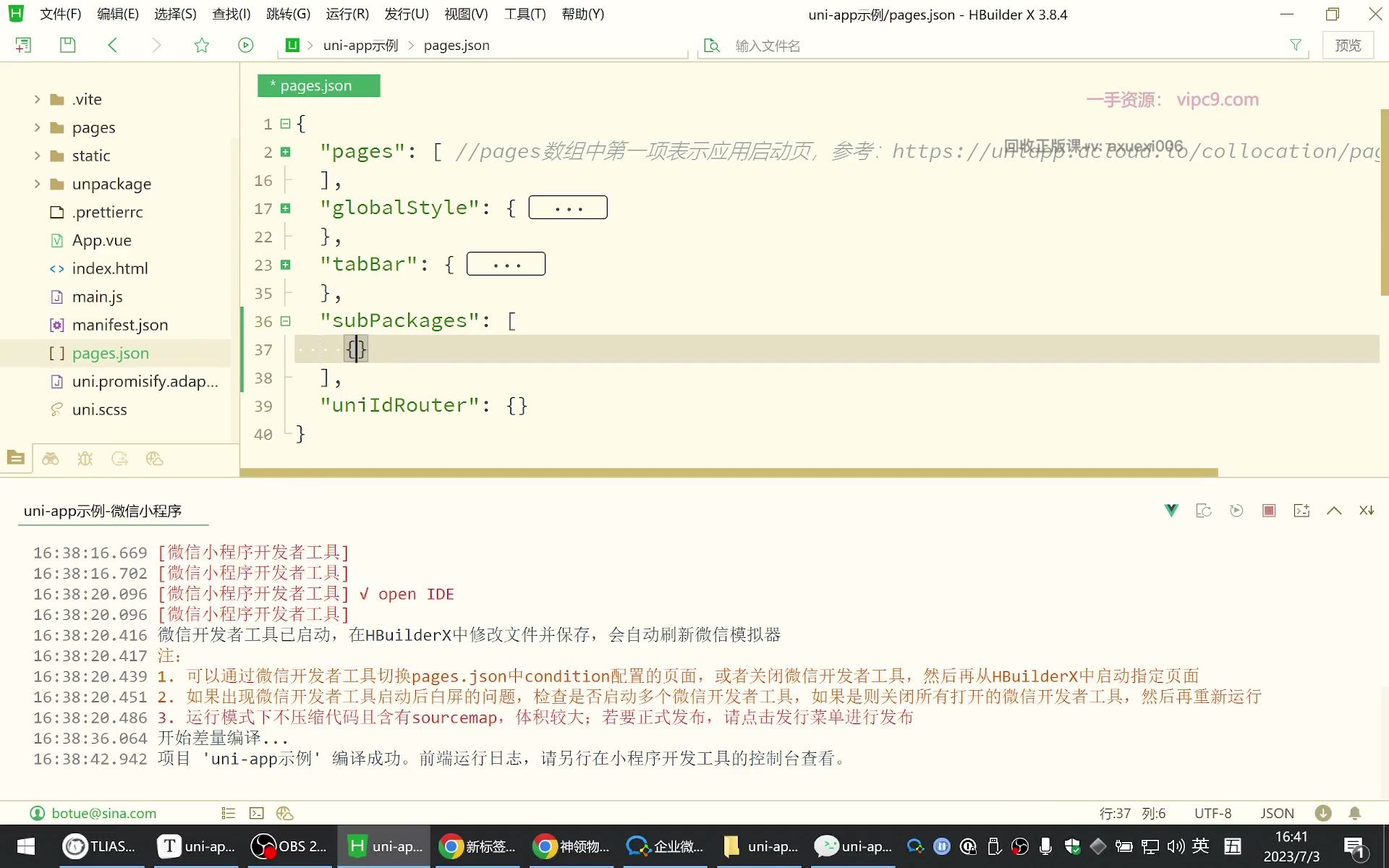Open manifest.json in the file tree
Screen dimensions: 1389x868
(120, 325)
